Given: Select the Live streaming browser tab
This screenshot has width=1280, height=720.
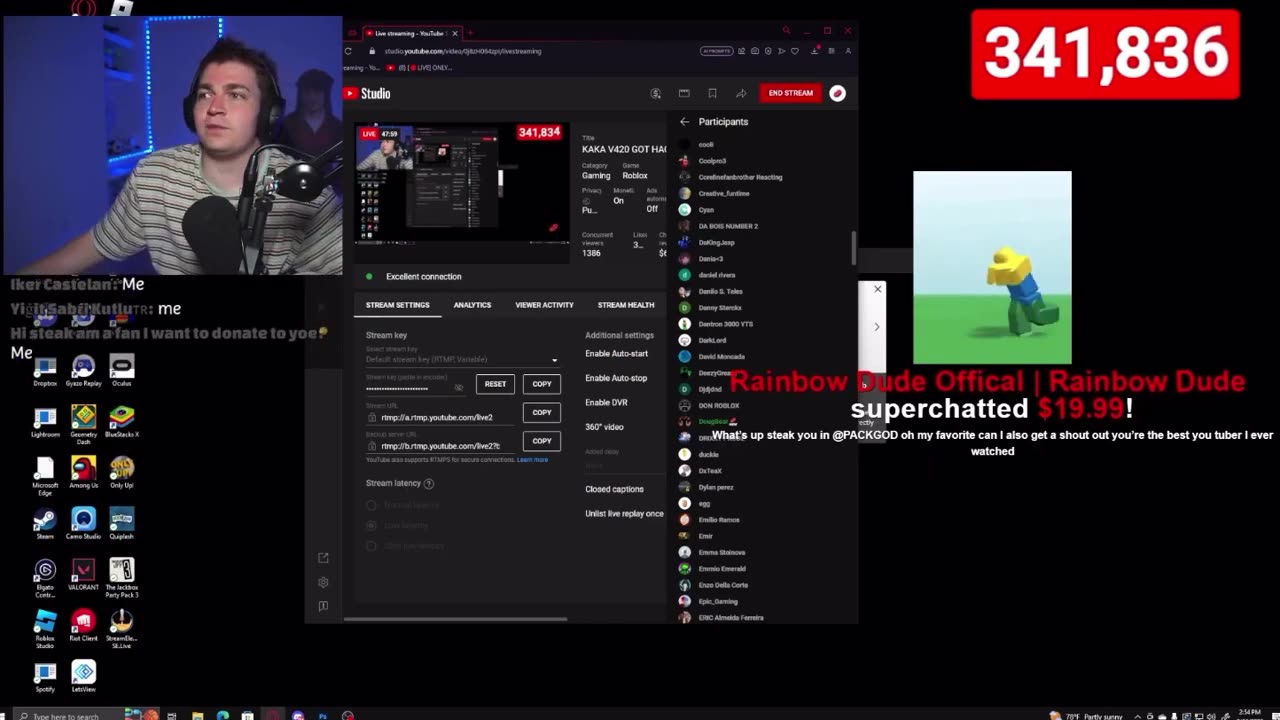Looking at the screenshot, I should [x=410, y=33].
